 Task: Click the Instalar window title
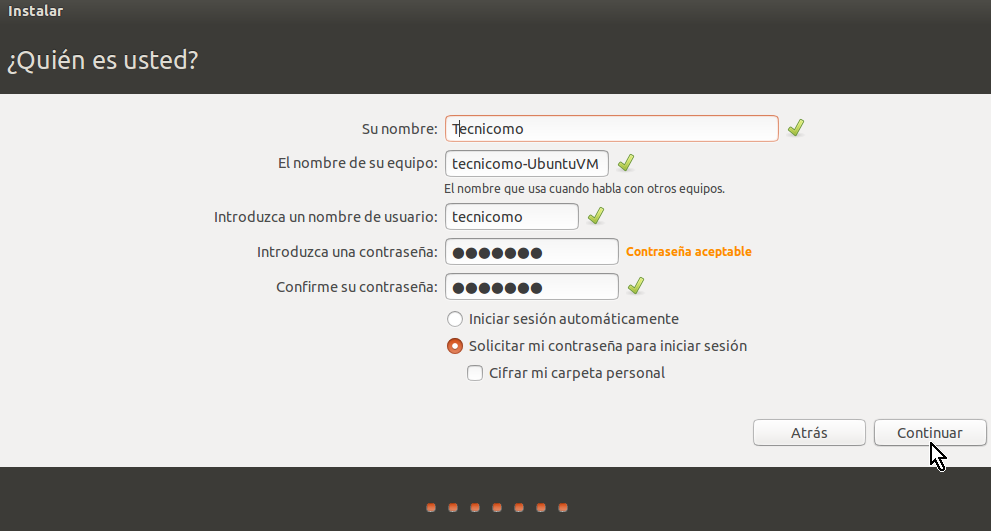[35, 11]
